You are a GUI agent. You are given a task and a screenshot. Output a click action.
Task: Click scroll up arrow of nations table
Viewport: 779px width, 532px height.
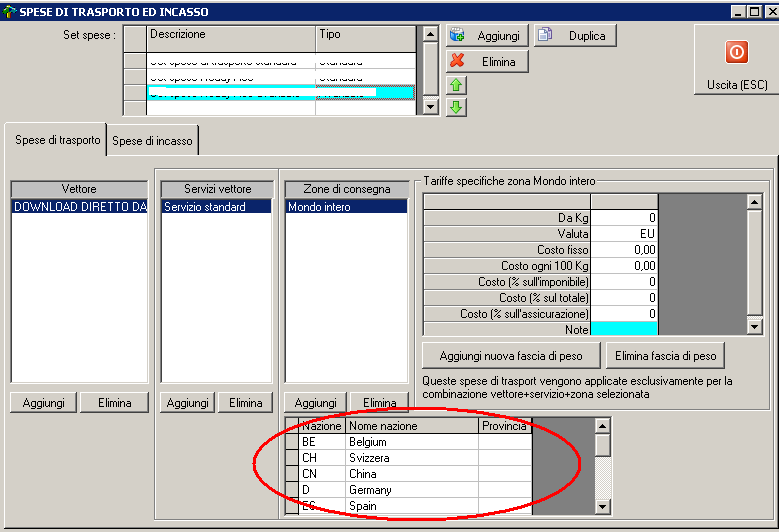[602, 426]
